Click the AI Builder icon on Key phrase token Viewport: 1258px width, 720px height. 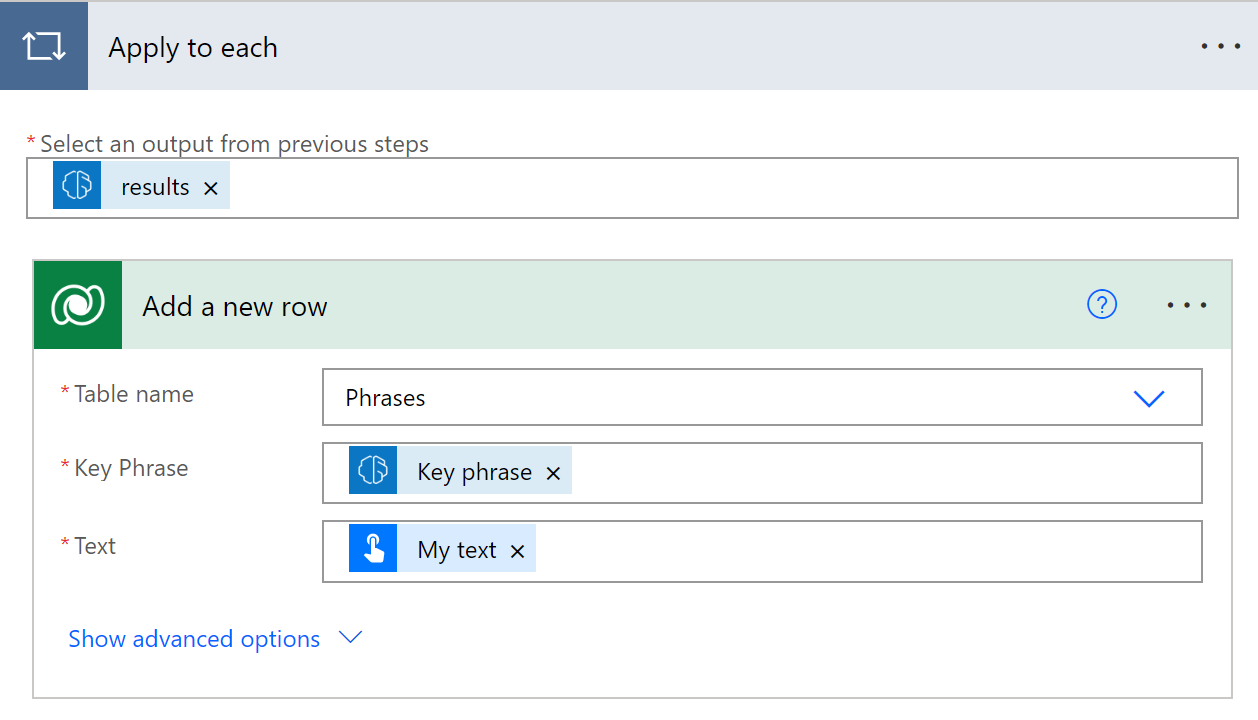tap(372, 470)
